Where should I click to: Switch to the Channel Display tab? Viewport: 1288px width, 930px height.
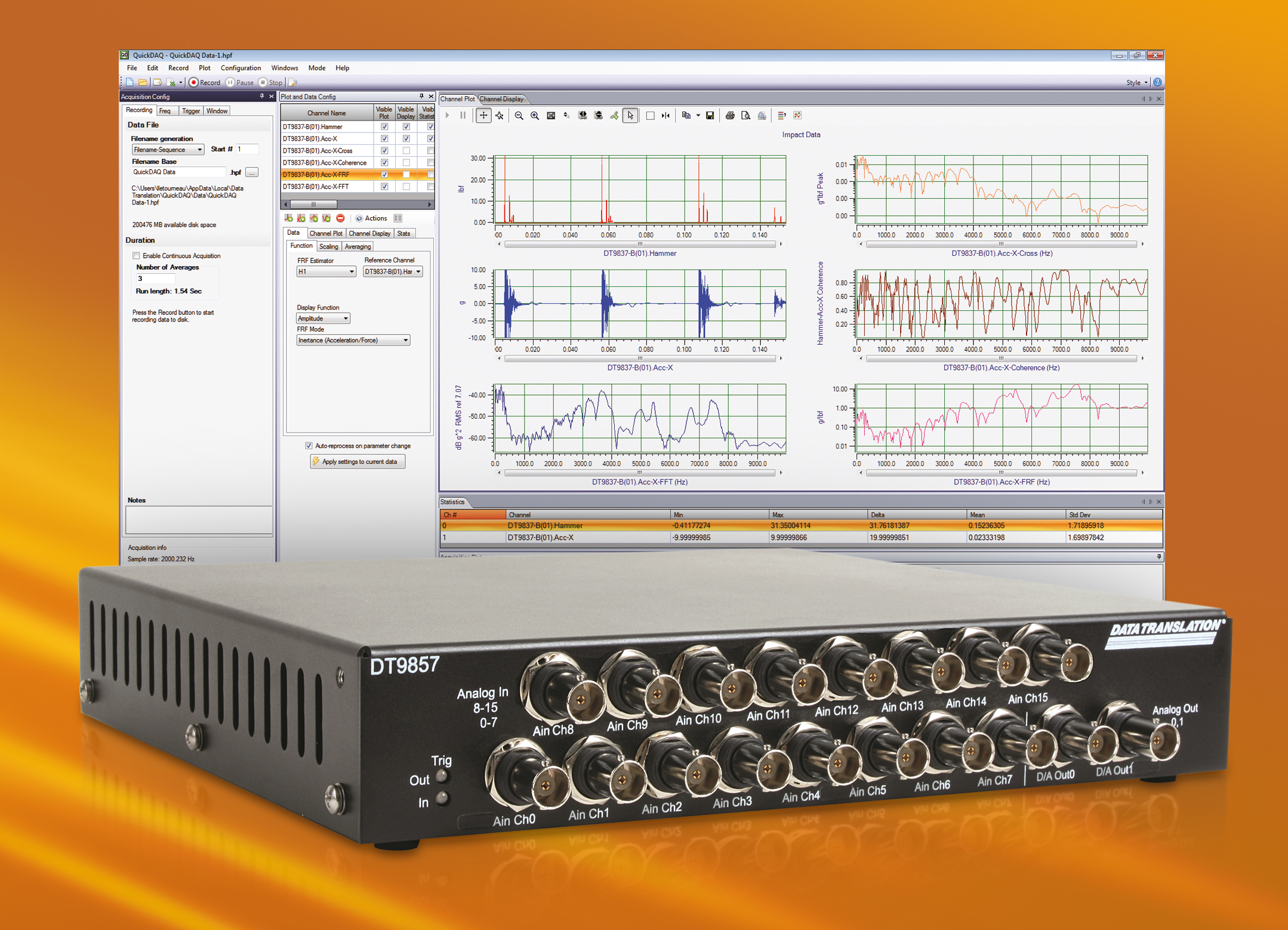[x=502, y=99]
